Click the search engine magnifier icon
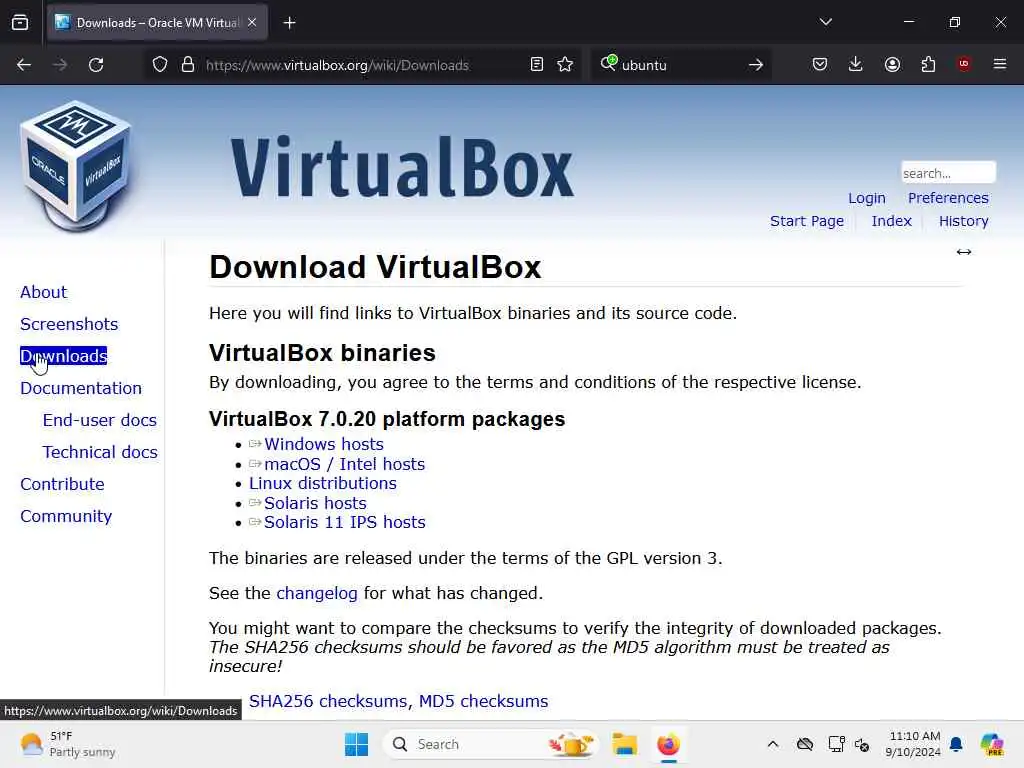 [x=608, y=63]
